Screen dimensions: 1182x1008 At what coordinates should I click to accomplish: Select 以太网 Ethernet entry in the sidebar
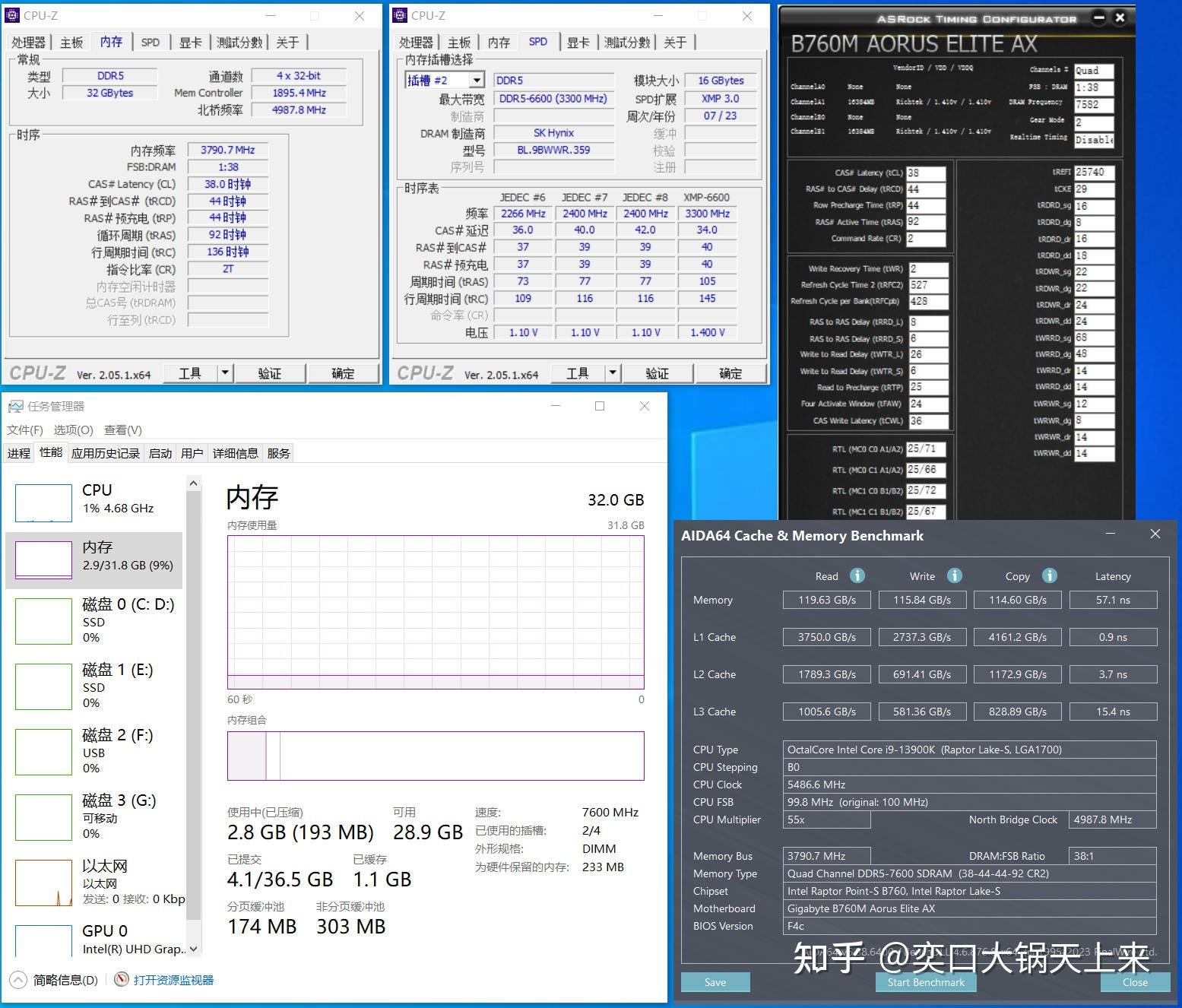(94, 882)
